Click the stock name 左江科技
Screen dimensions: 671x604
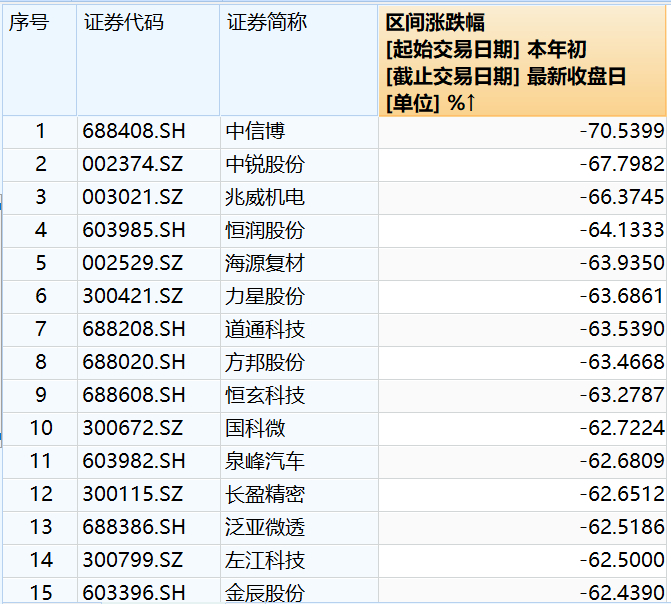[x=265, y=559]
